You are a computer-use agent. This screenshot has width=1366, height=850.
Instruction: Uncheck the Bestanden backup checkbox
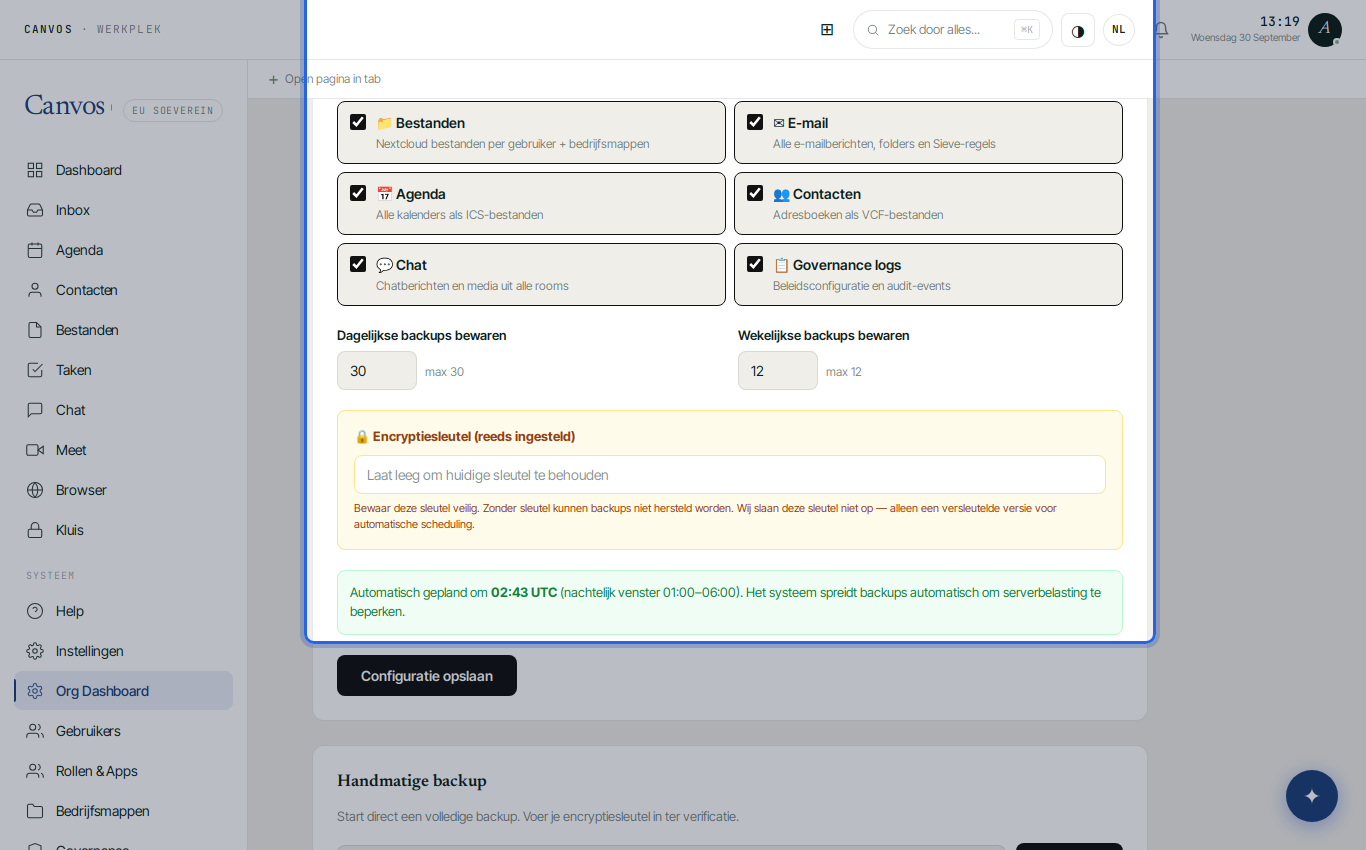(x=358, y=122)
